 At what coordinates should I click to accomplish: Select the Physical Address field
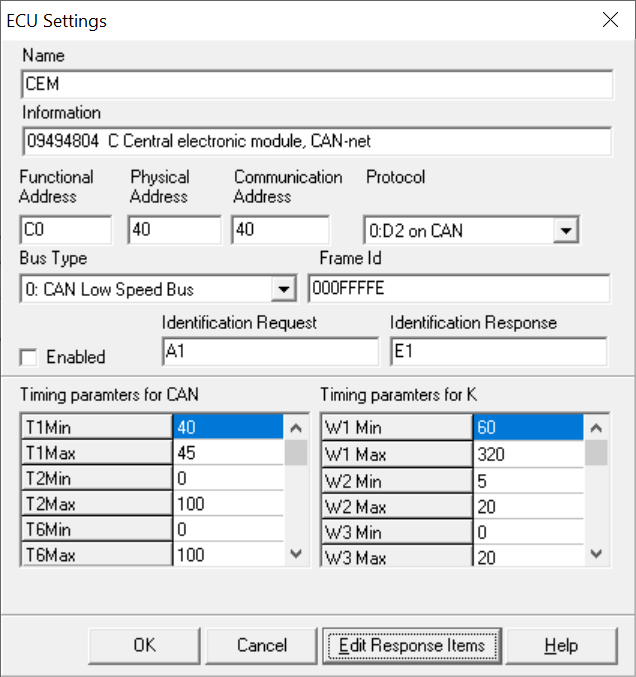174,230
